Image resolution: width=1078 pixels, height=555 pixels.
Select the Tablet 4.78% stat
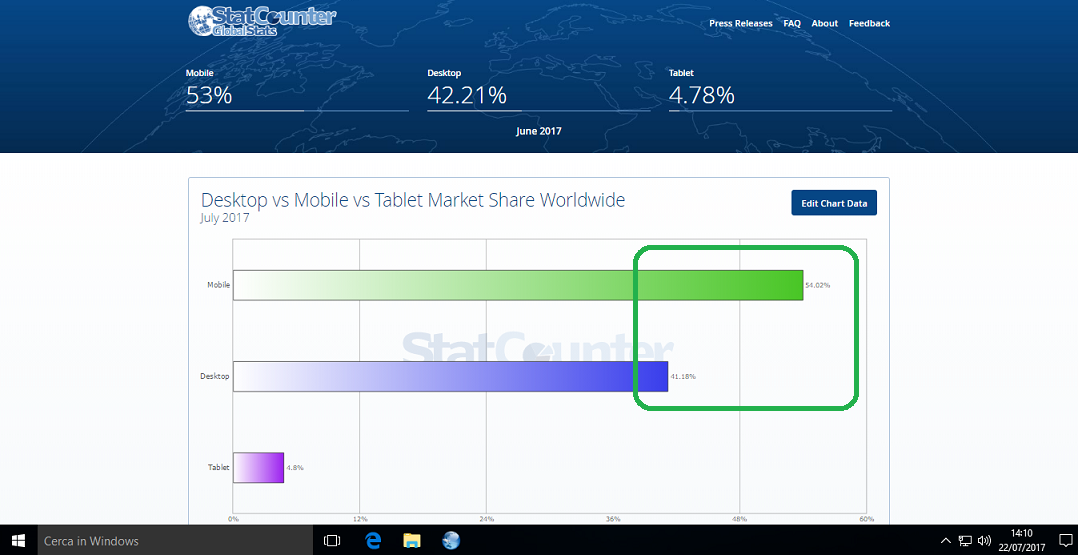(780, 89)
